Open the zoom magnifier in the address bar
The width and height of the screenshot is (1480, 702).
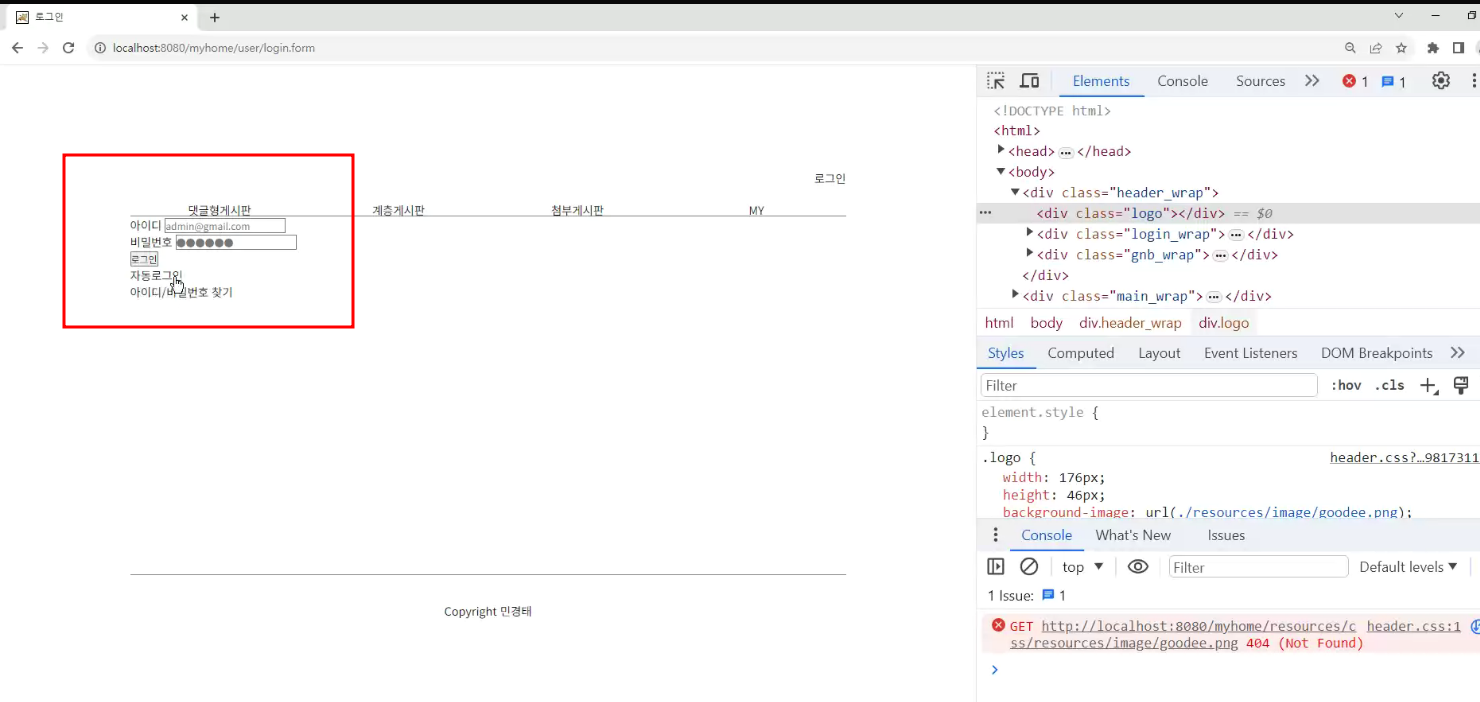click(1350, 48)
